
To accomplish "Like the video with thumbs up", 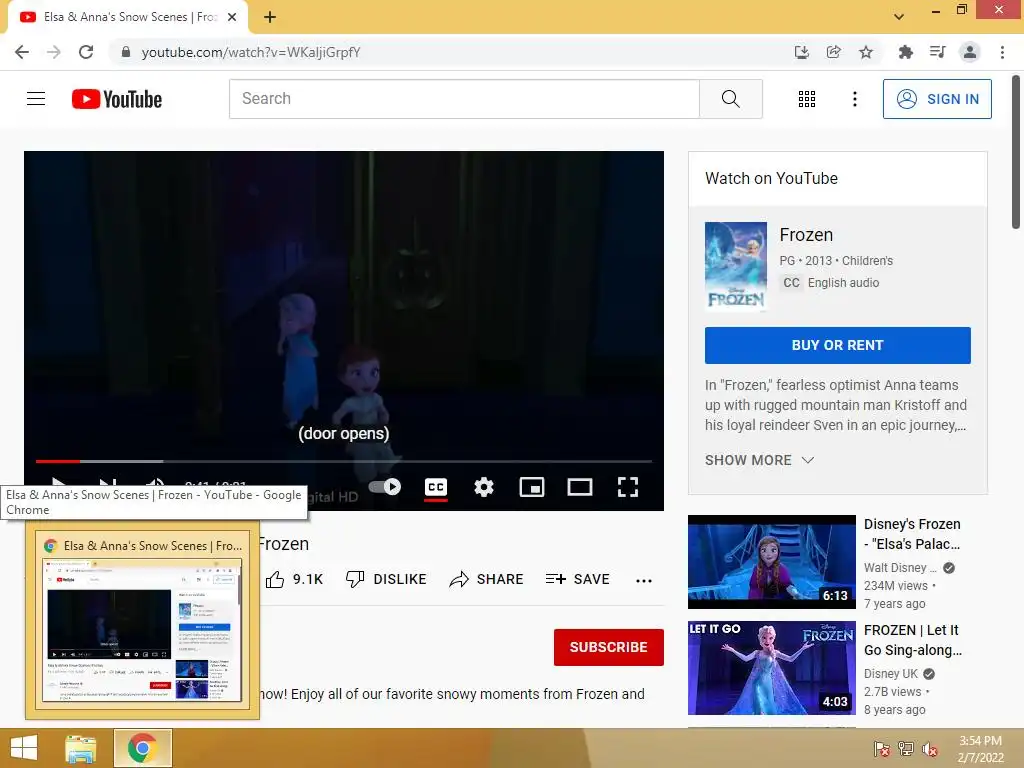I will tap(275, 579).
